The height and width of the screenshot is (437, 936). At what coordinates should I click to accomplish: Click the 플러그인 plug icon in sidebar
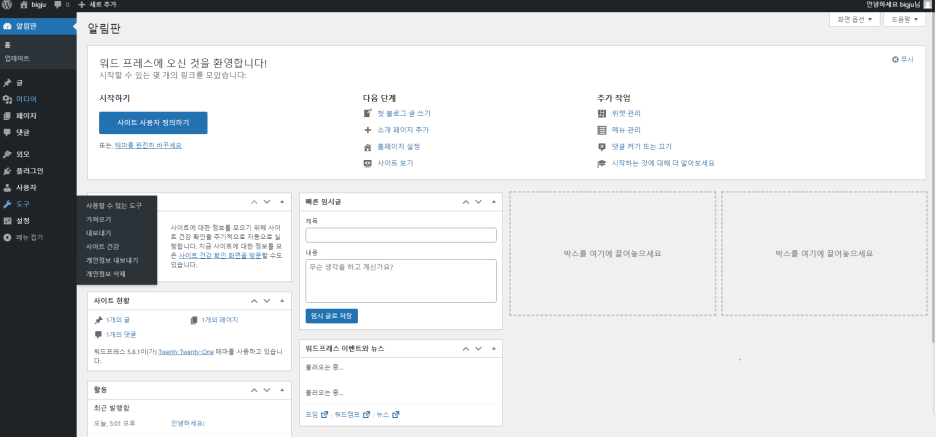[x=7, y=171]
